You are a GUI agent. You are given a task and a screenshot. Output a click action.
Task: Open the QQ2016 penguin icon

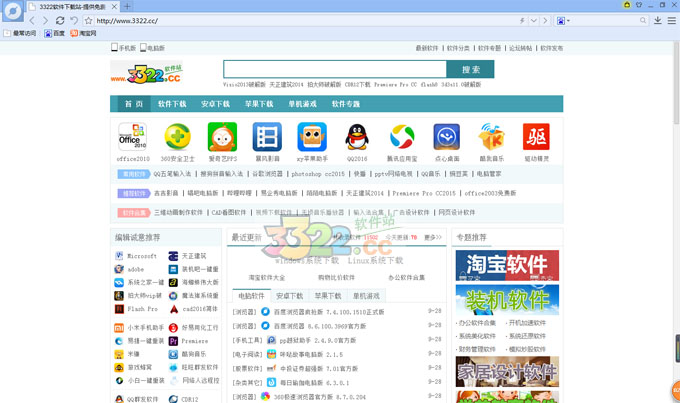(x=357, y=137)
